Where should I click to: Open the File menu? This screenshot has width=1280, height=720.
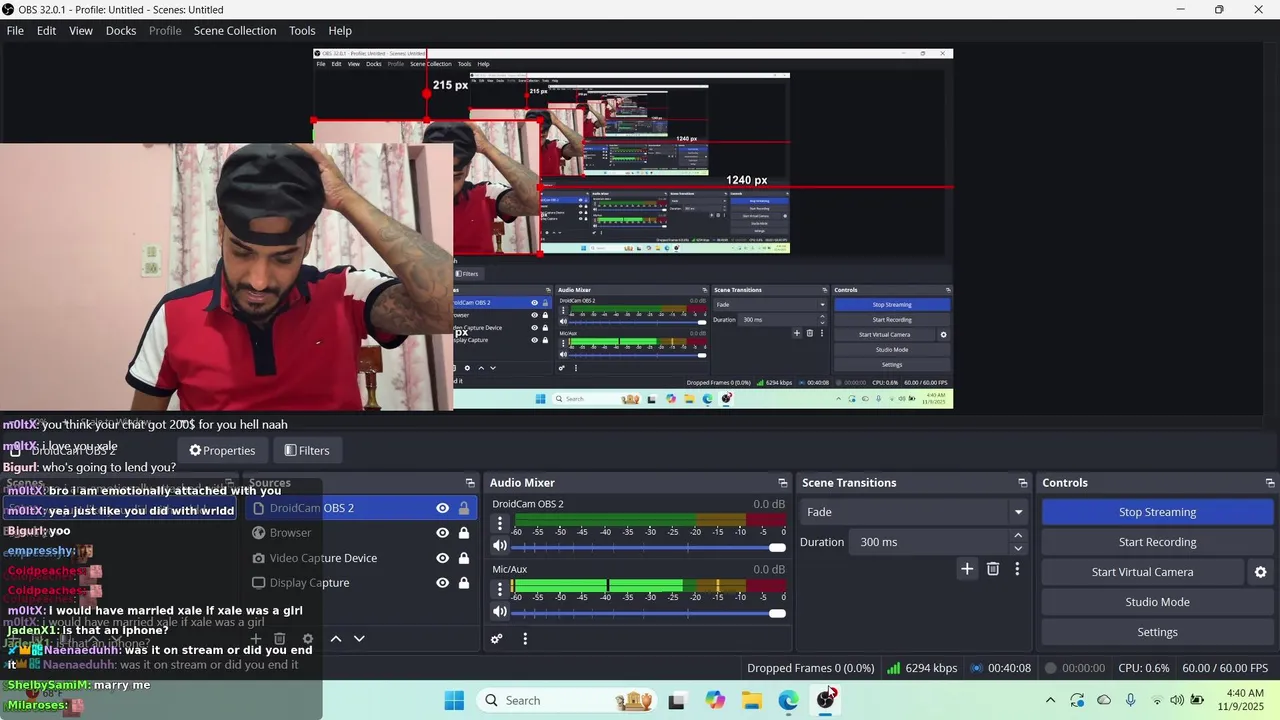[15, 31]
